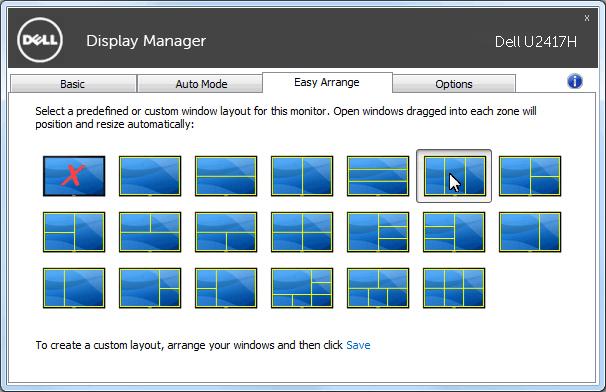Open the blue information icon
The width and height of the screenshot is (606, 392).
(x=575, y=82)
